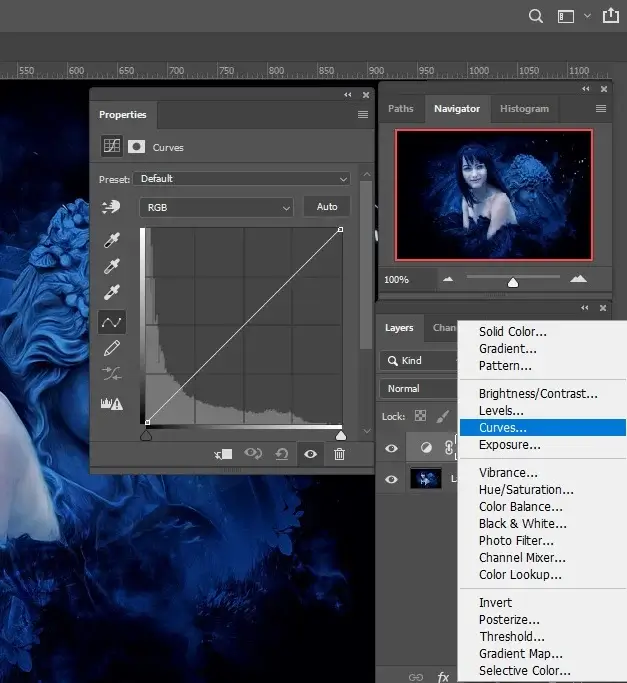Click the Navigator zoom out mountain icon
Image resolution: width=627 pixels, height=683 pixels.
click(448, 279)
